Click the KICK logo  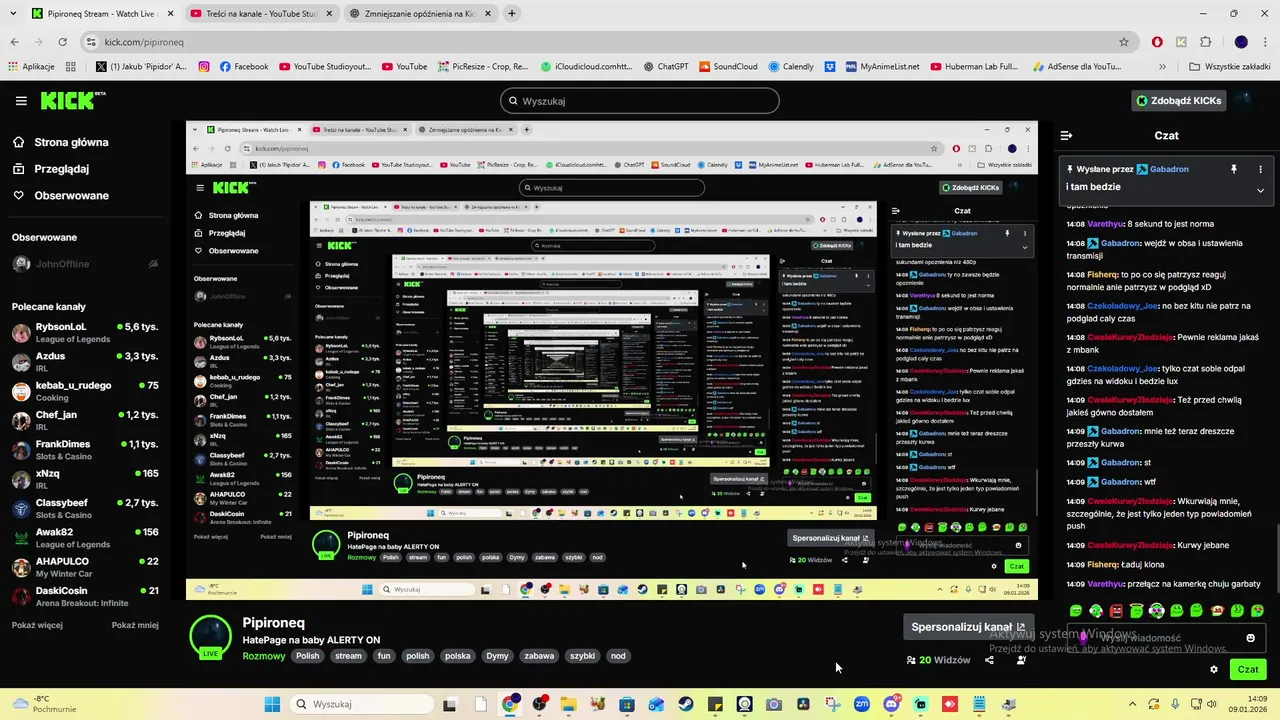pos(72,100)
